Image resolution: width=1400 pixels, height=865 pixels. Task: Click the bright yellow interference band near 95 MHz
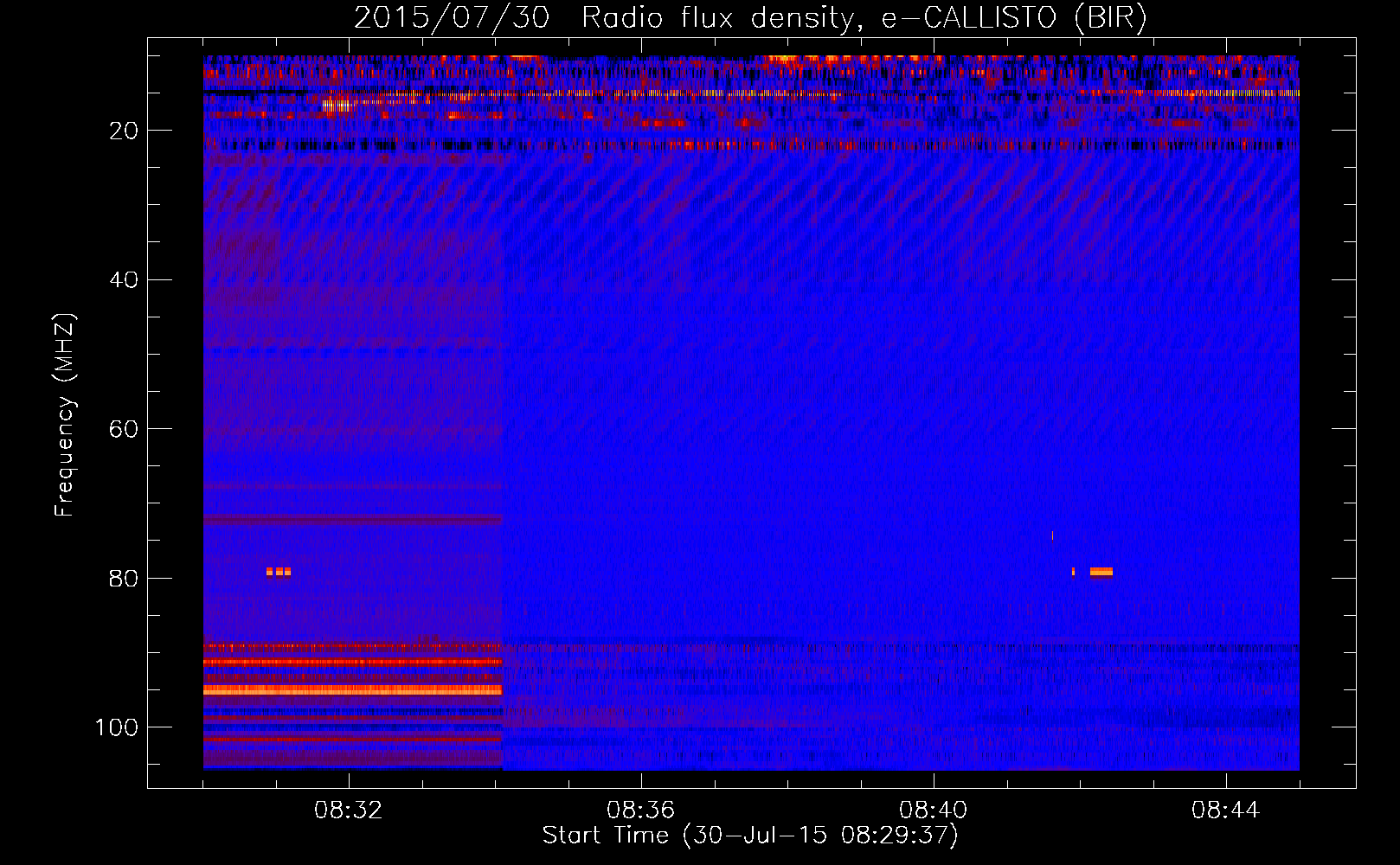[x=352, y=690]
